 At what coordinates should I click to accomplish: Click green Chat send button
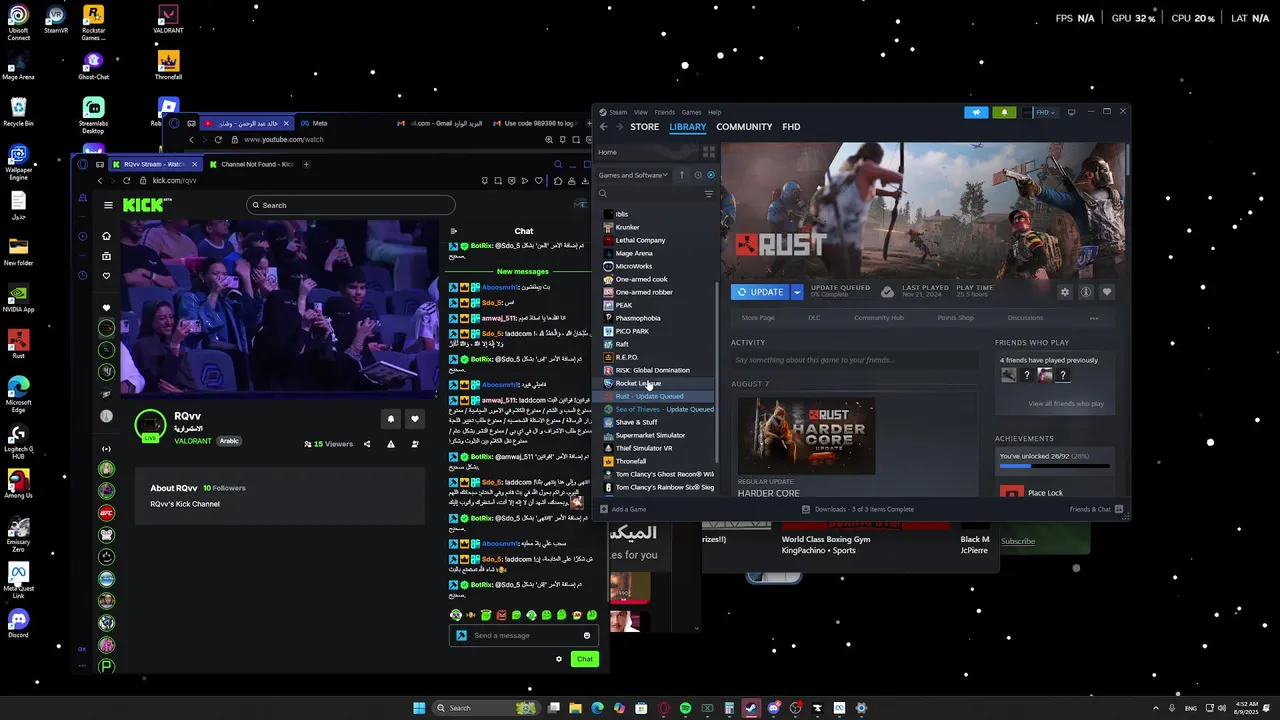[585, 659]
